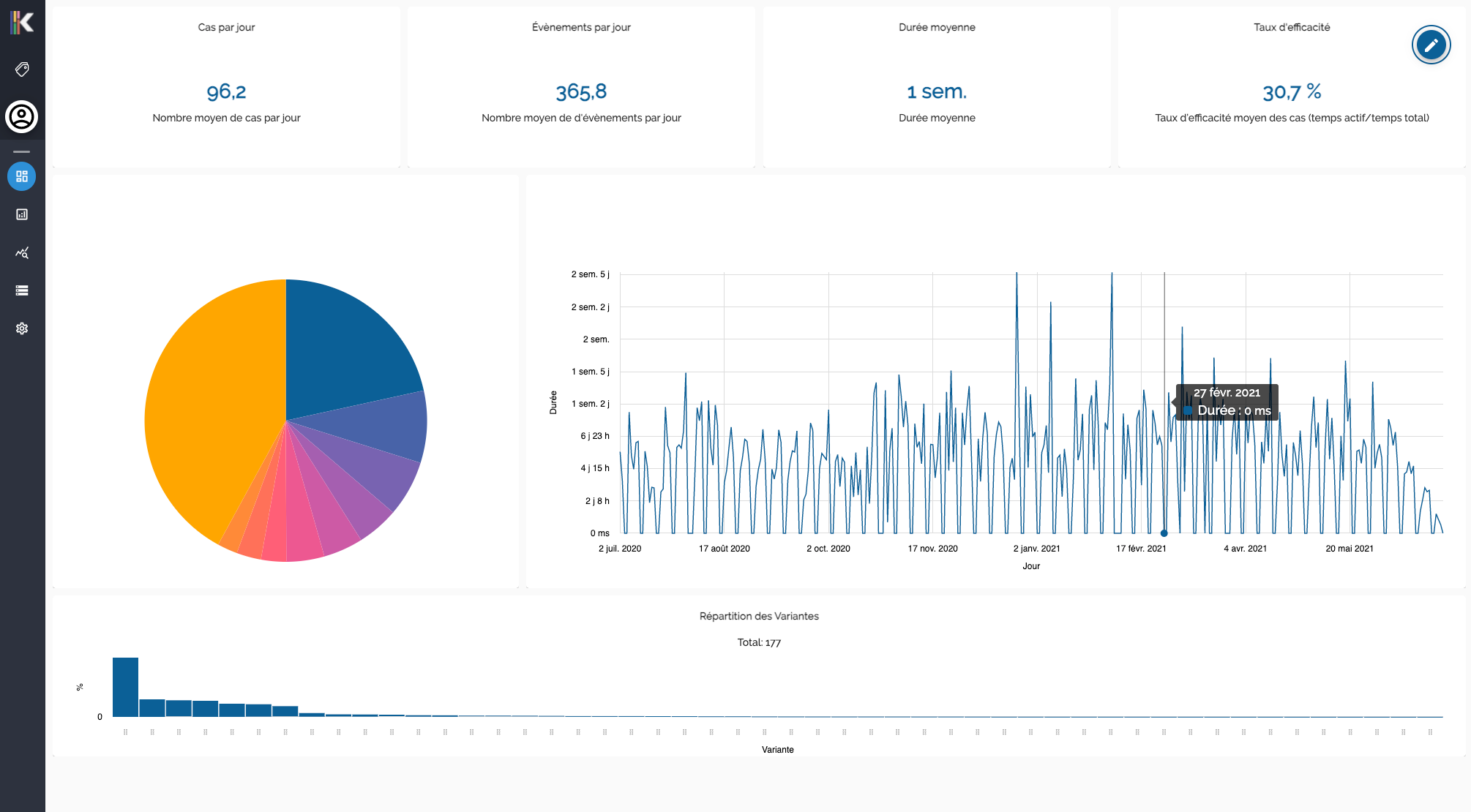Open the bar chart report icon
Viewport: 1471px width, 812px height.
coord(22,214)
